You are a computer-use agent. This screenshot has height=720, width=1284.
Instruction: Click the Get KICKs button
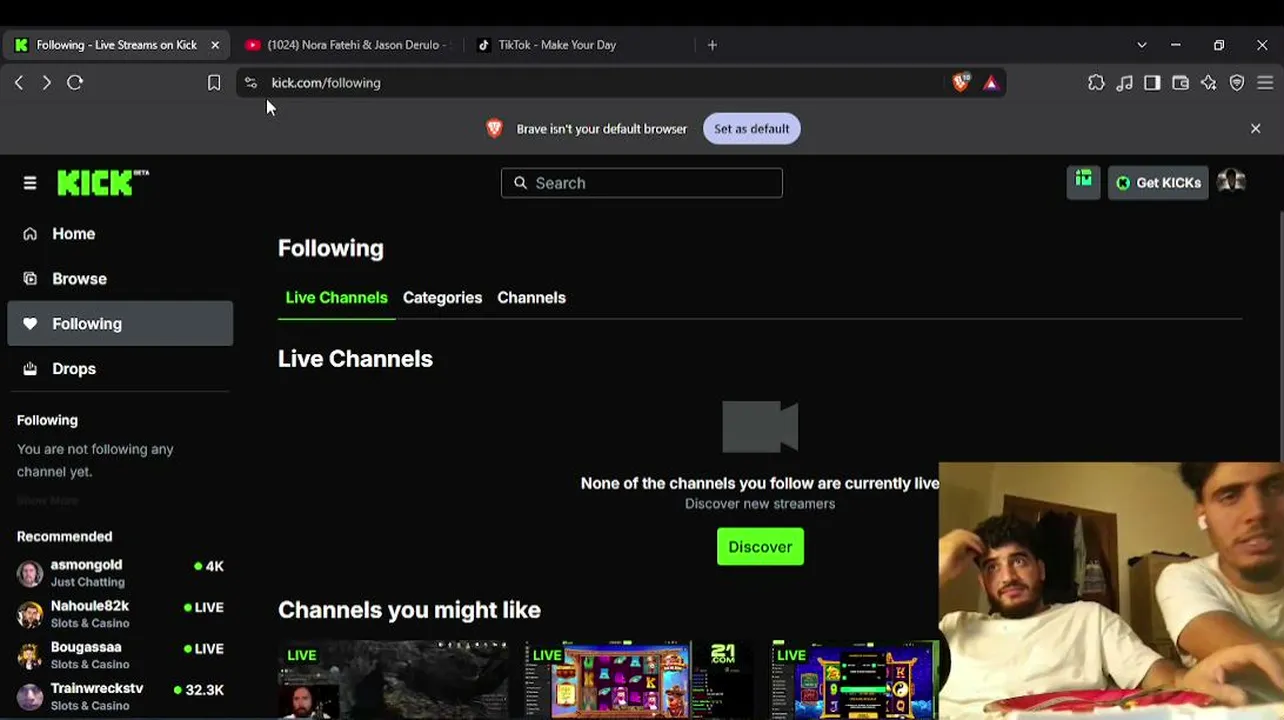[x=1158, y=183]
